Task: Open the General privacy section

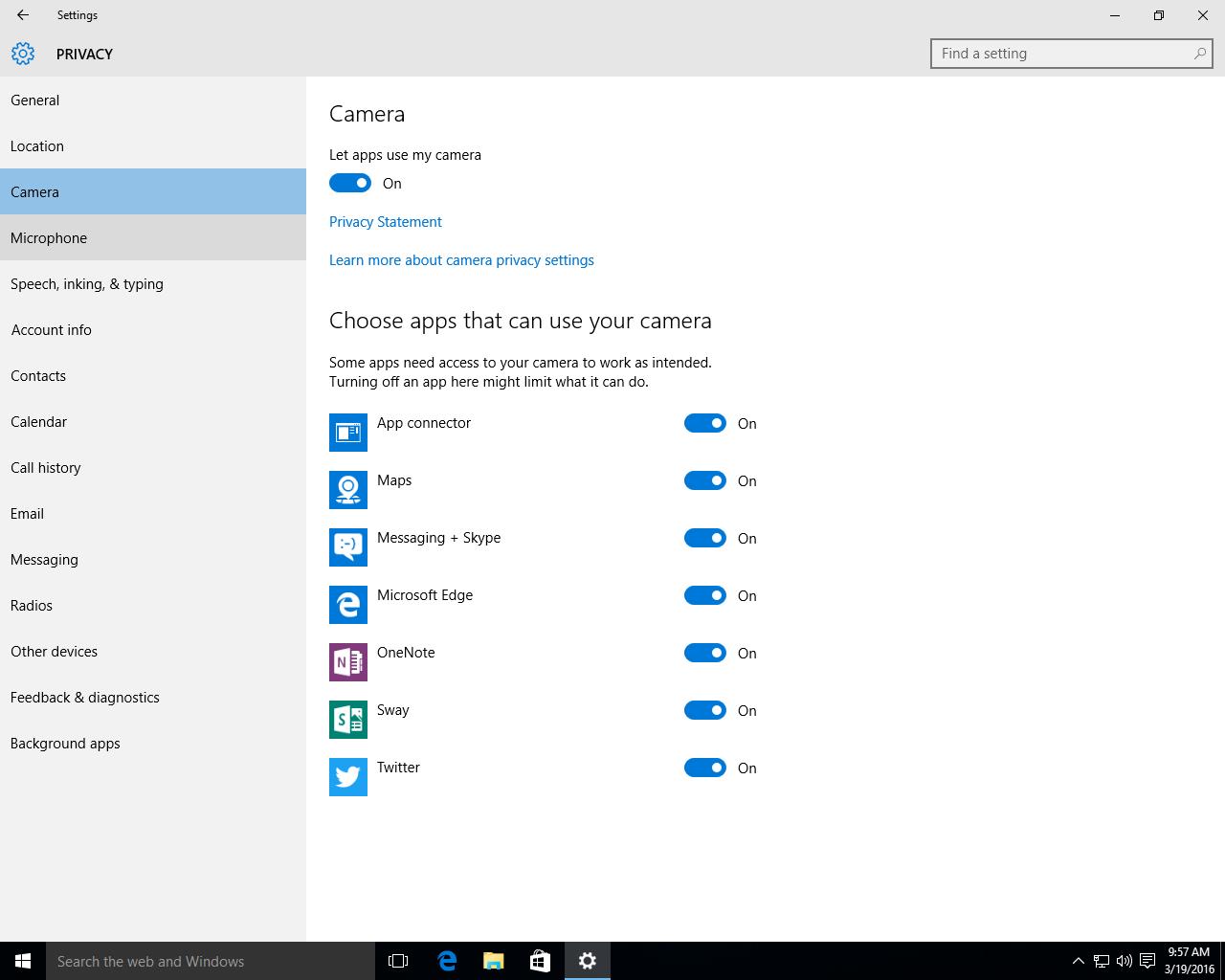Action: point(153,100)
